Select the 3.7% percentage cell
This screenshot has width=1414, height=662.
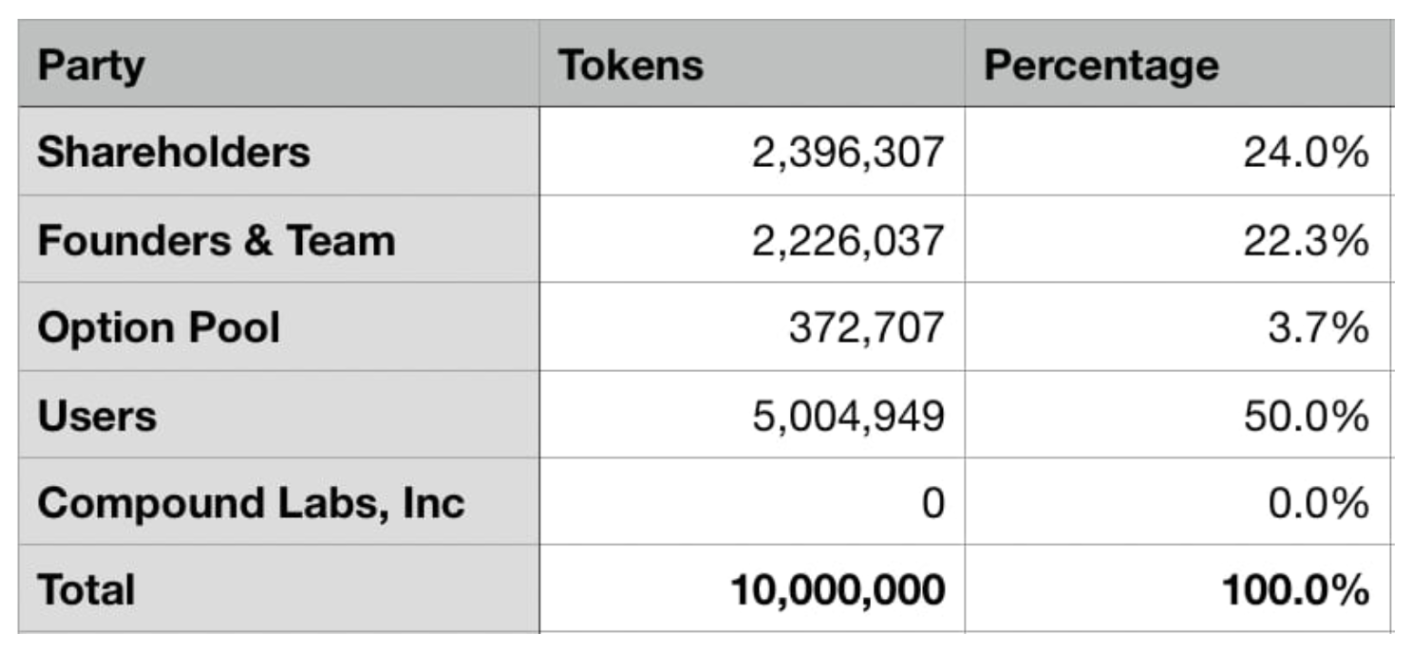(x=1178, y=327)
